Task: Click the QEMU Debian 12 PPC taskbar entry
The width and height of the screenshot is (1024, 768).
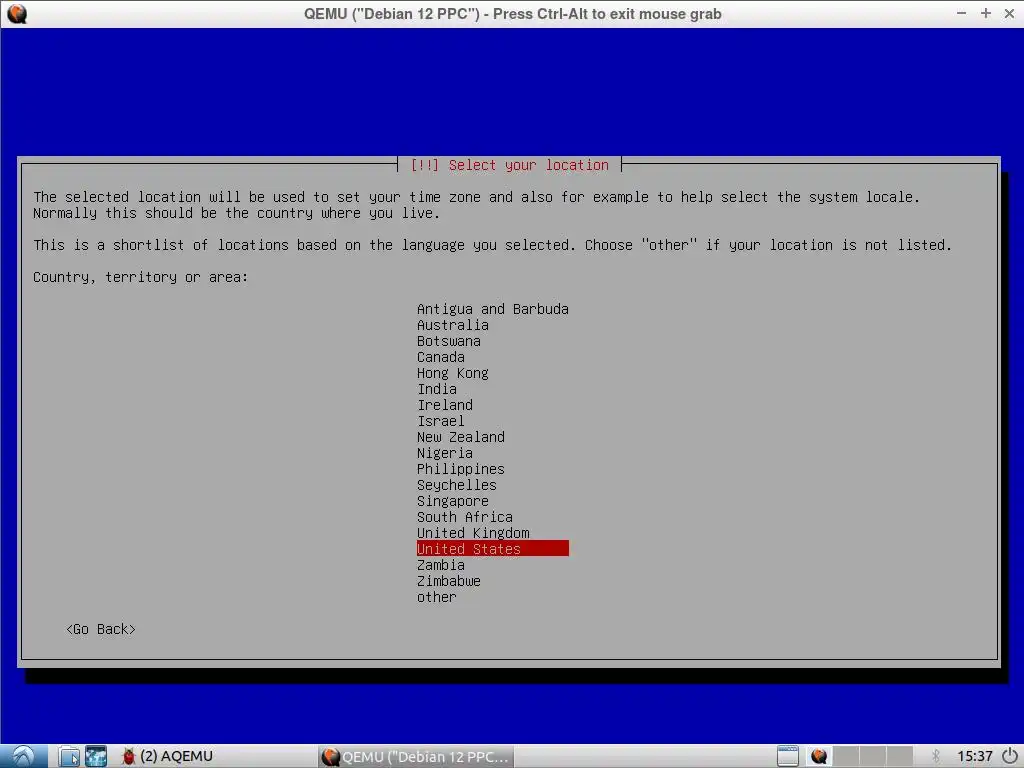Action: pos(416,756)
